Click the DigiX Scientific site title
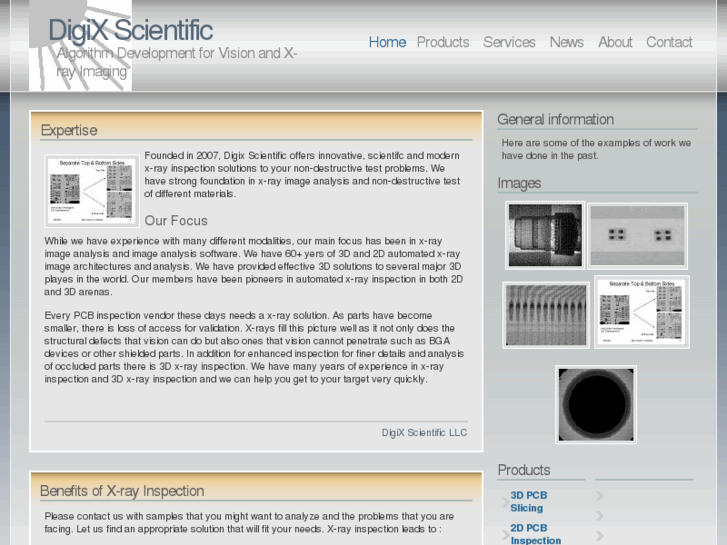The image size is (727, 545). coord(131,31)
